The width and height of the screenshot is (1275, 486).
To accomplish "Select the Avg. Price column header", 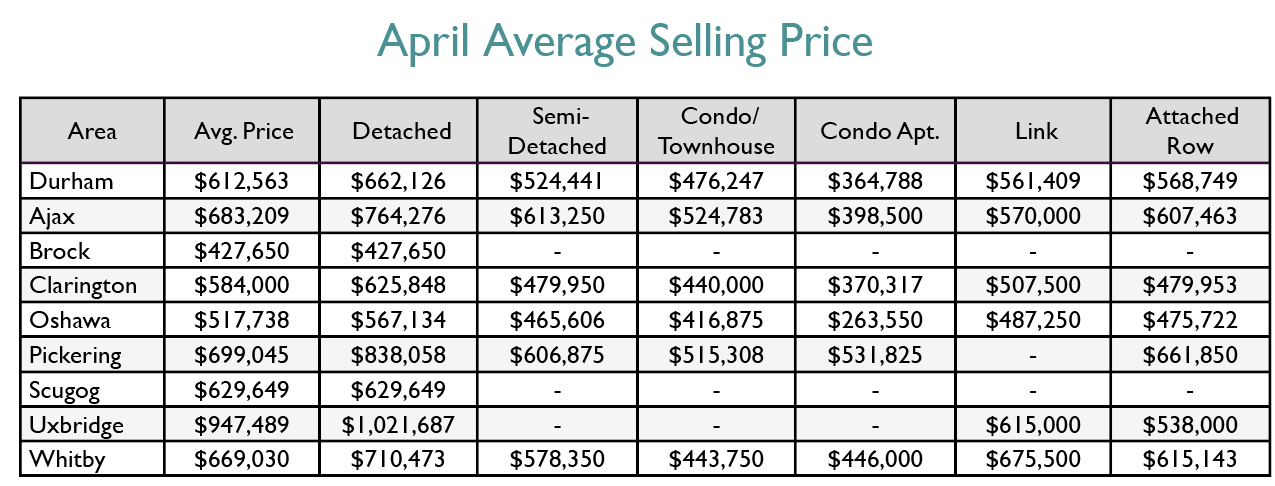I will [244, 131].
